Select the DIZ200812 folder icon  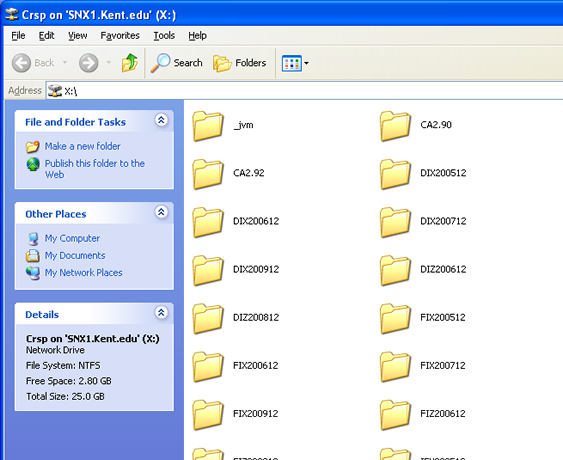[x=208, y=318]
